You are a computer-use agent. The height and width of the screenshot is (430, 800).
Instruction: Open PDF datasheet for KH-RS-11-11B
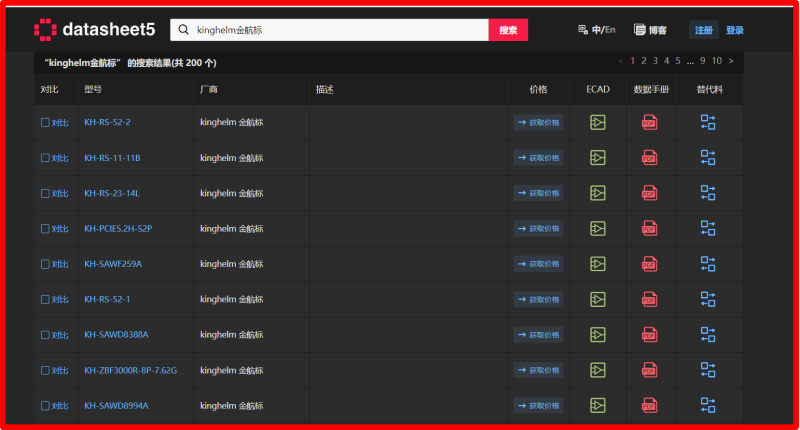649,158
